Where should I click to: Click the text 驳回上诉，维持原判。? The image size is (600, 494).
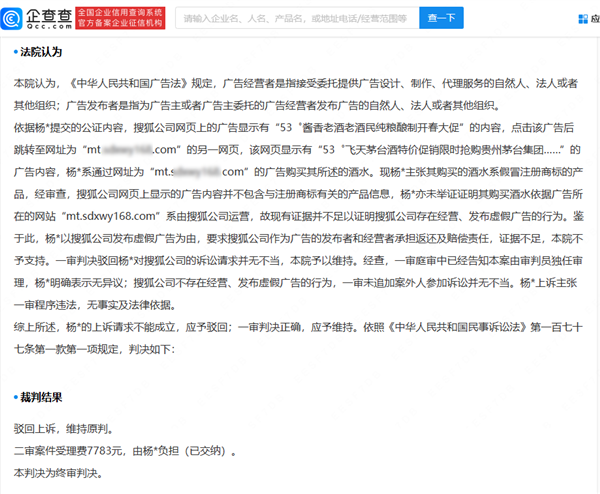coord(64,429)
